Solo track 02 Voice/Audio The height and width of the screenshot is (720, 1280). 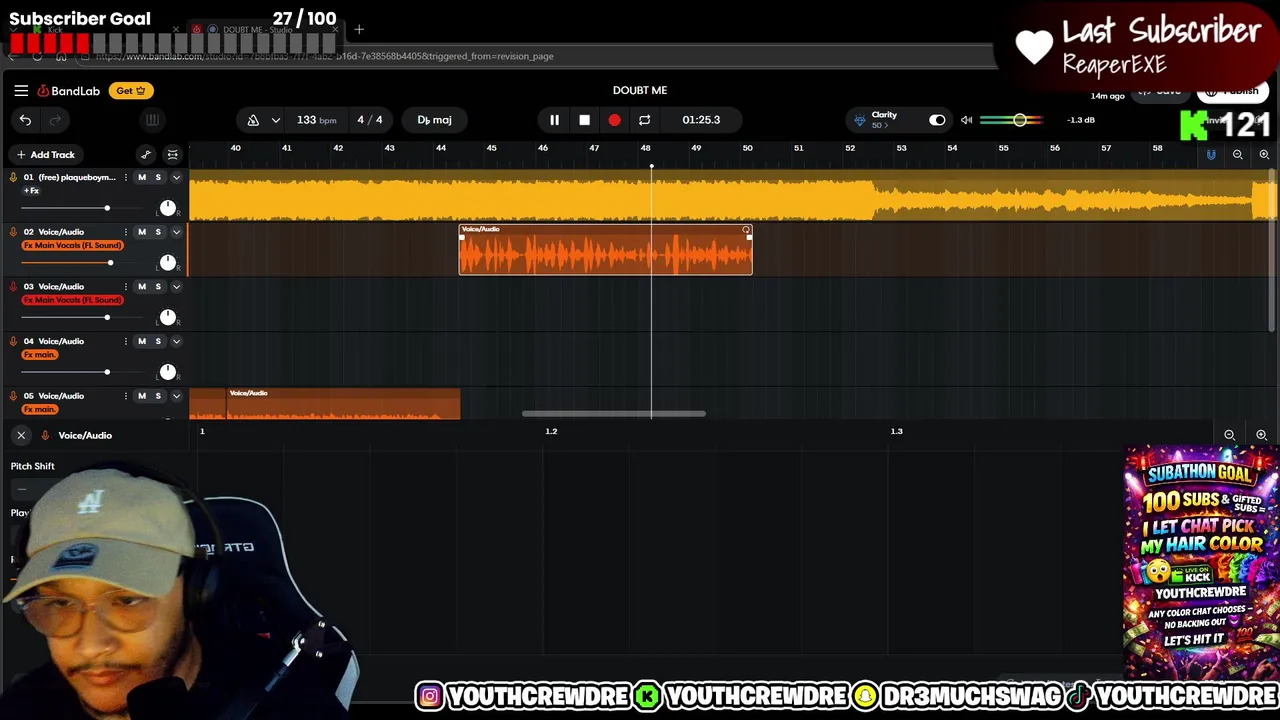pos(157,232)
